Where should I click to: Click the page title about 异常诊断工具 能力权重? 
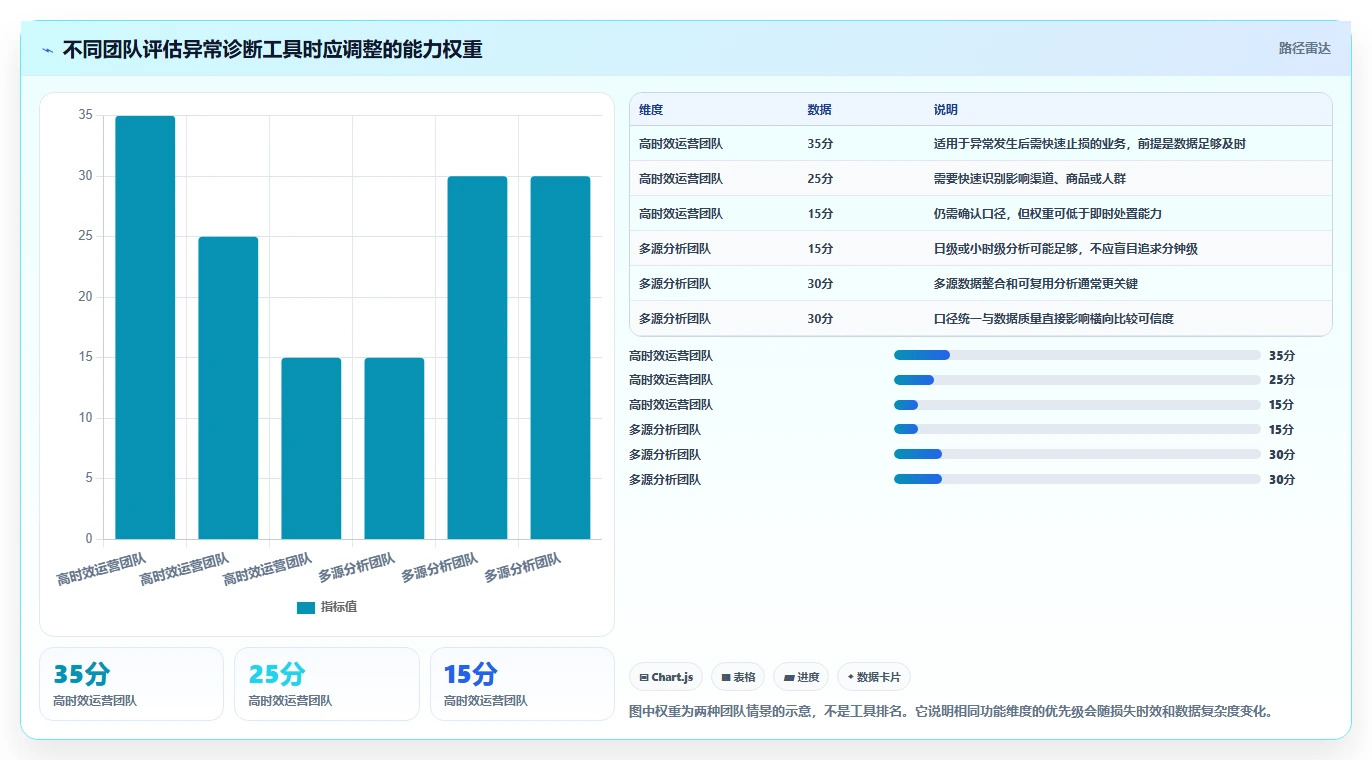(x=272, y=49)
